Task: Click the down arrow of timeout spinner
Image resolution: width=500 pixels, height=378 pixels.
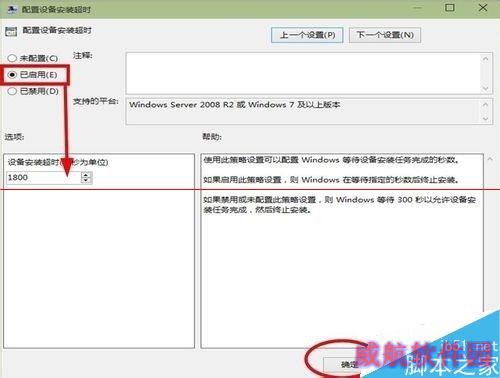Action: point(86,180)
